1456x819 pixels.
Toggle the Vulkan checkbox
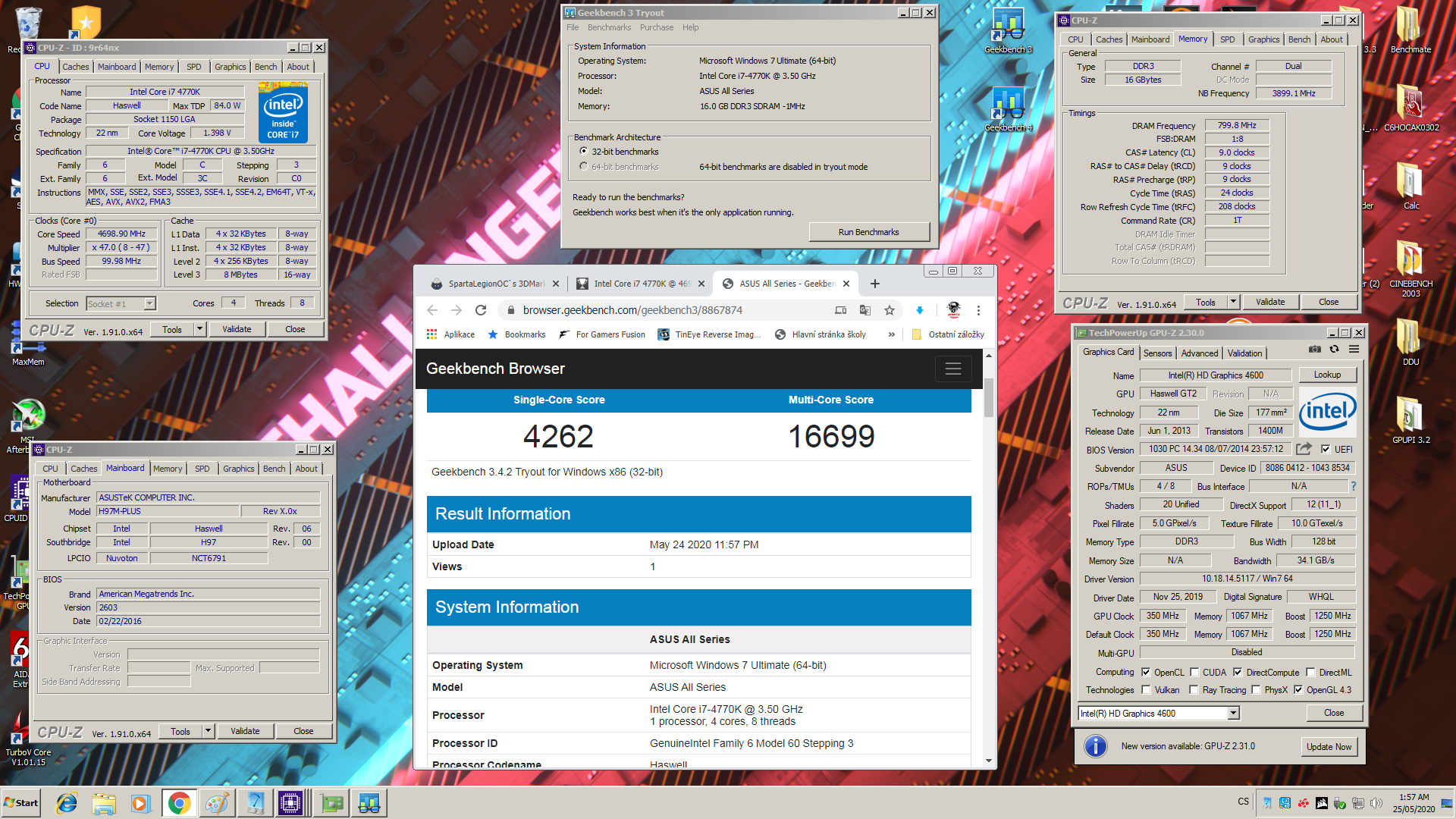pyautogui.click(x=1146, y=689)
